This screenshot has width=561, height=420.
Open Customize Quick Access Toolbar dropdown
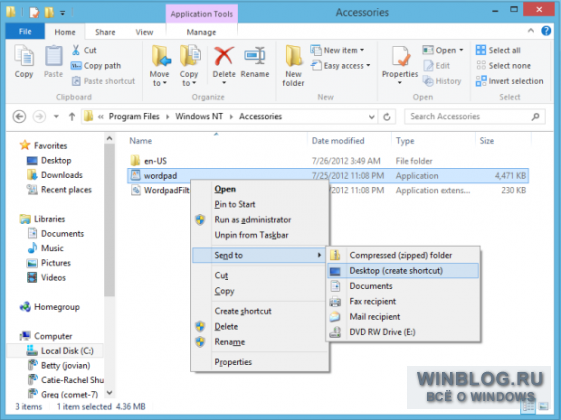pos(63,13)
